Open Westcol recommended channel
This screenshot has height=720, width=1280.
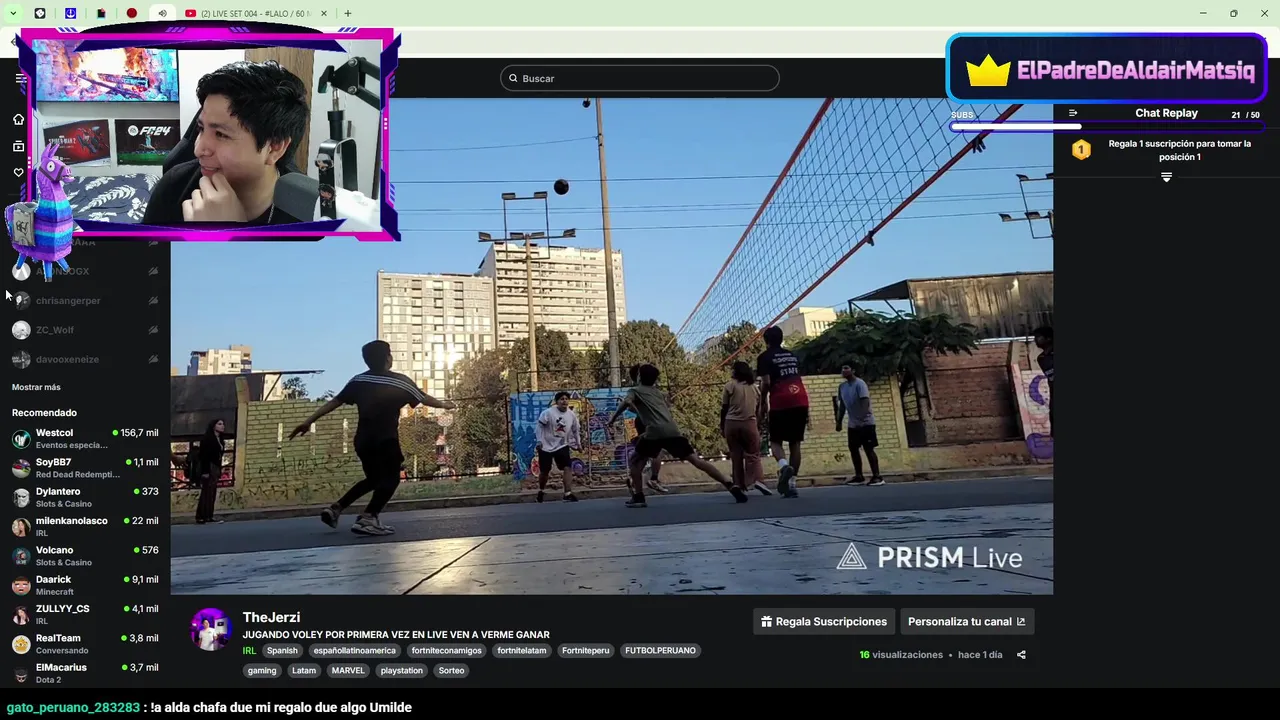point(85,439)
